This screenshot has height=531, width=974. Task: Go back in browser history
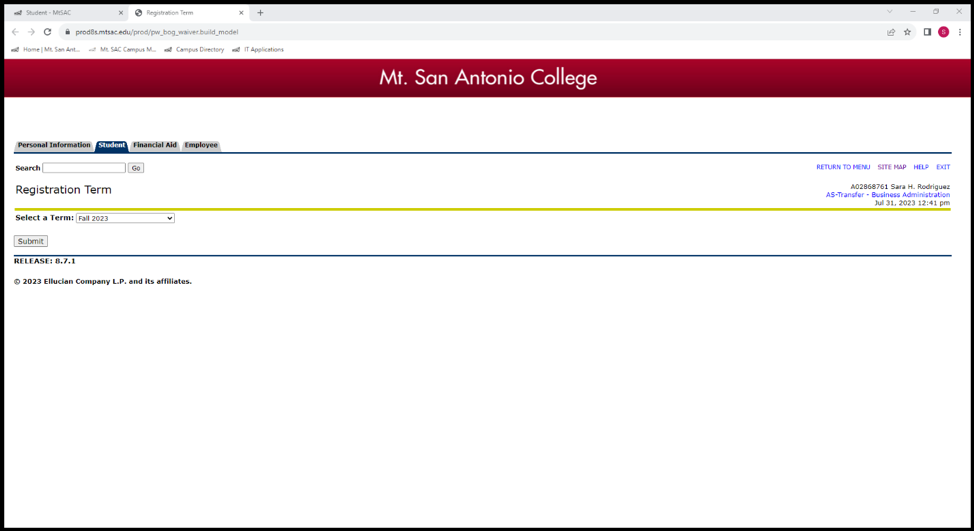(15, 32)
